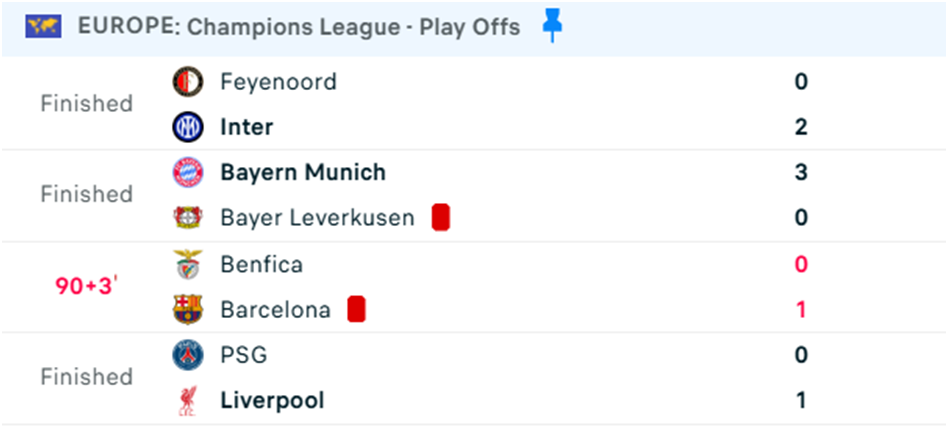Image resolution: width=948 pixels, height=446 pixels.
Task: Click the Barcelona club crest
Action: point(187,309)
